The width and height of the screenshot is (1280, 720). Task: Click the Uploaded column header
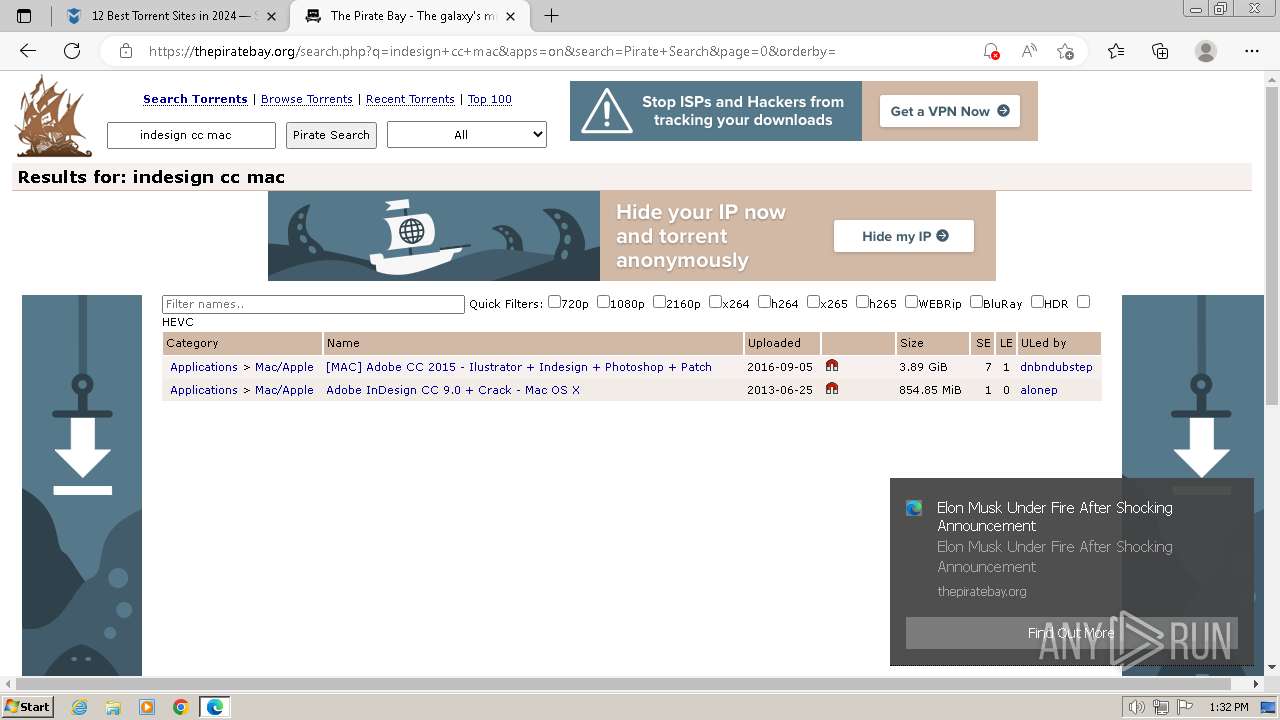774,343
